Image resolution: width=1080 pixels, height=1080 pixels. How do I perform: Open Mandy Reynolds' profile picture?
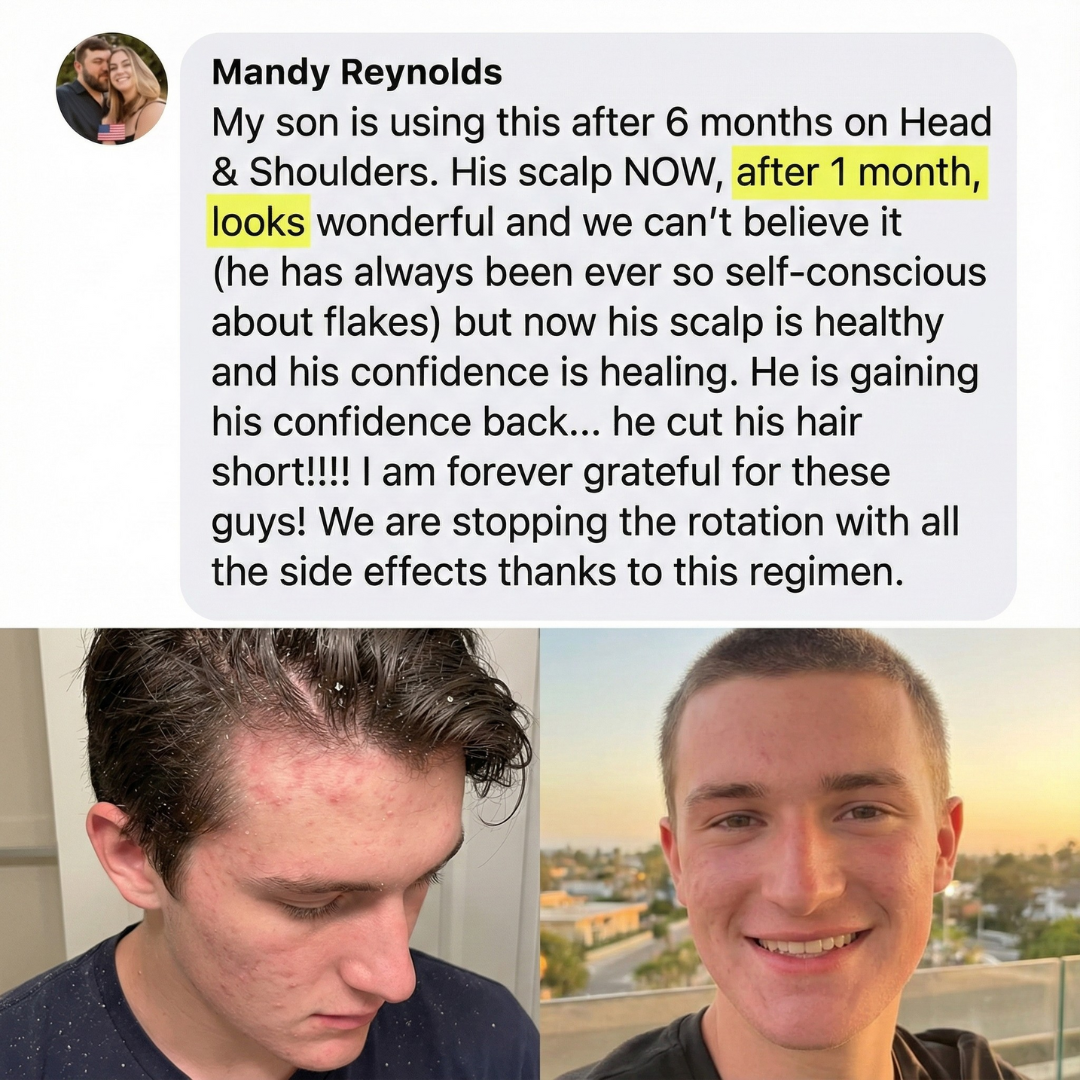click(x=112, y=88)
